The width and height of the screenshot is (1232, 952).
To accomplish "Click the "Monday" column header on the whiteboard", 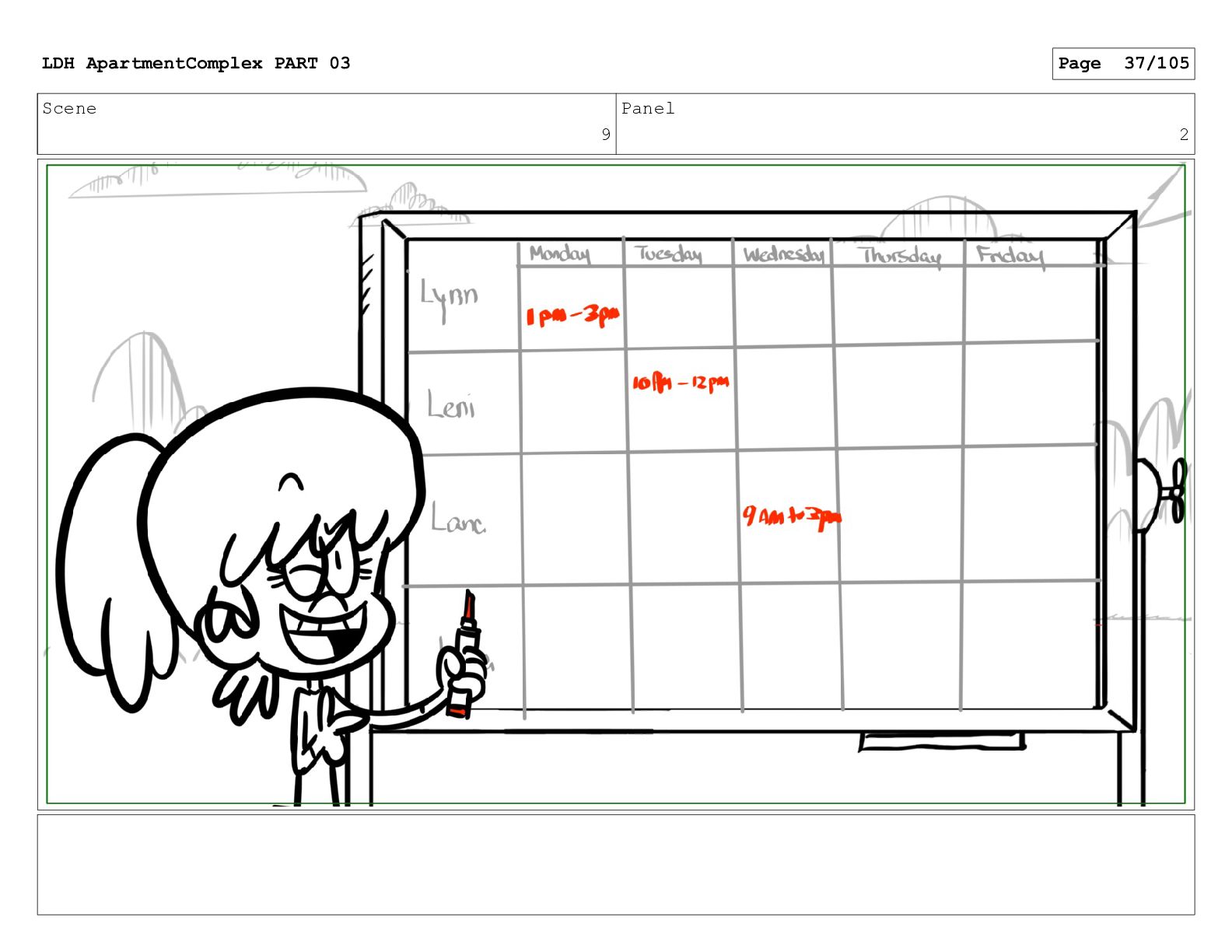I will (560, 254).
